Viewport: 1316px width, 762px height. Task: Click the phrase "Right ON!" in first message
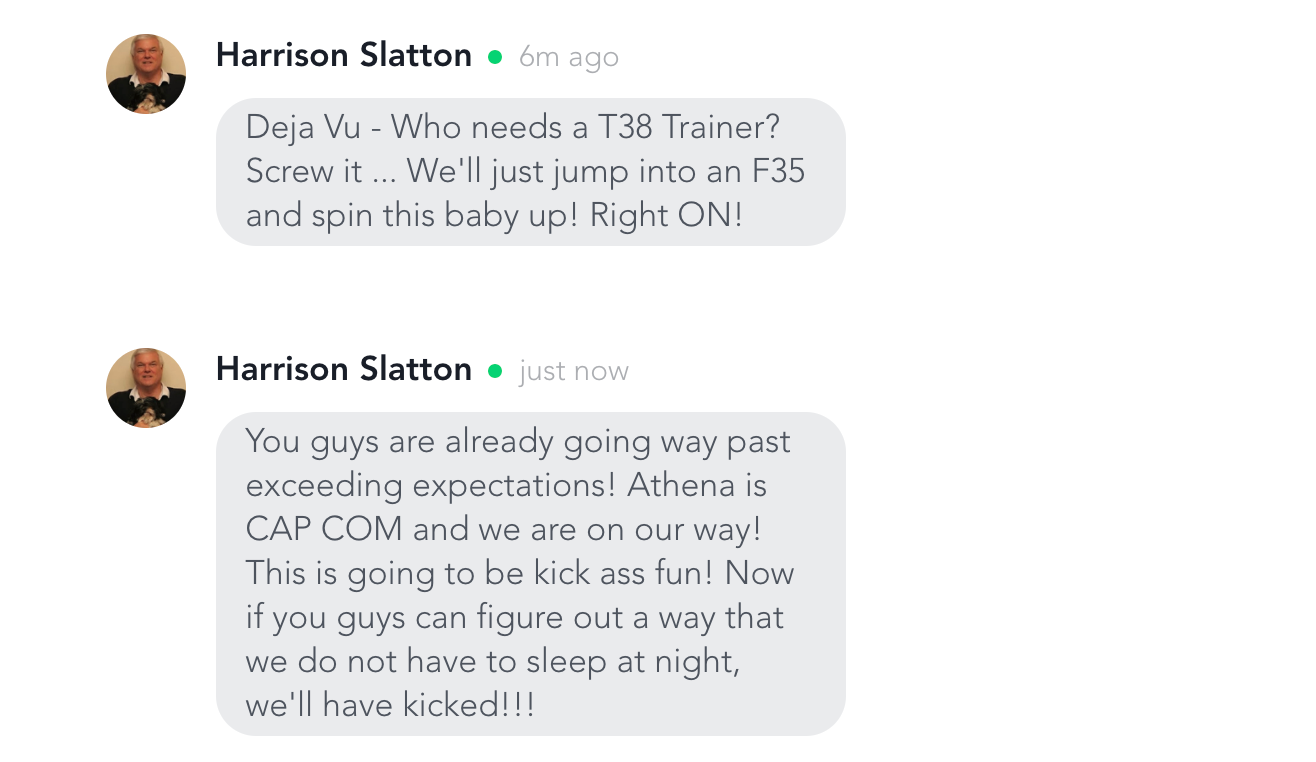pyautogui.click(x=666, y=216)
